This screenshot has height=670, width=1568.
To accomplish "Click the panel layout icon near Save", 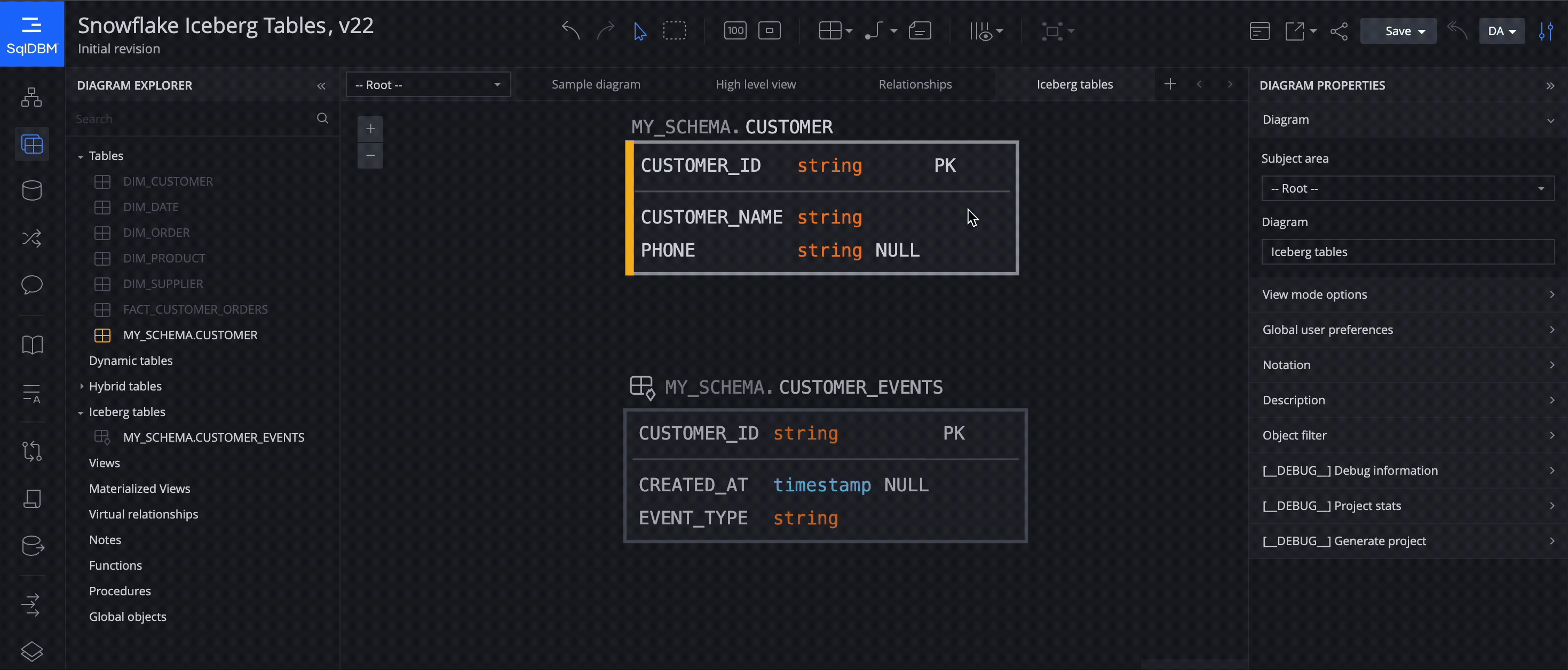I will coord(1260,31).
